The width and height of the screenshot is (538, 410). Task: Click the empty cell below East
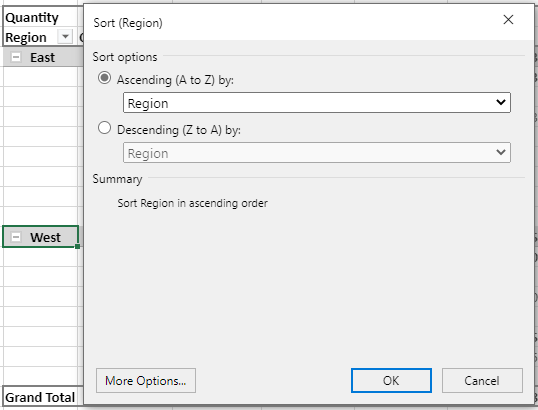(40, 77)
